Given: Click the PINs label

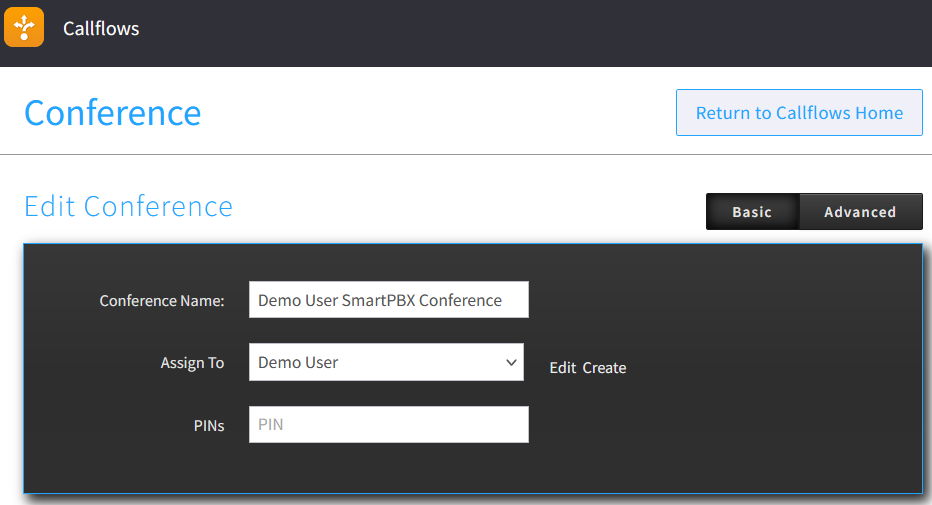Looking at the screenshot, I should click(x=208, y=425).
